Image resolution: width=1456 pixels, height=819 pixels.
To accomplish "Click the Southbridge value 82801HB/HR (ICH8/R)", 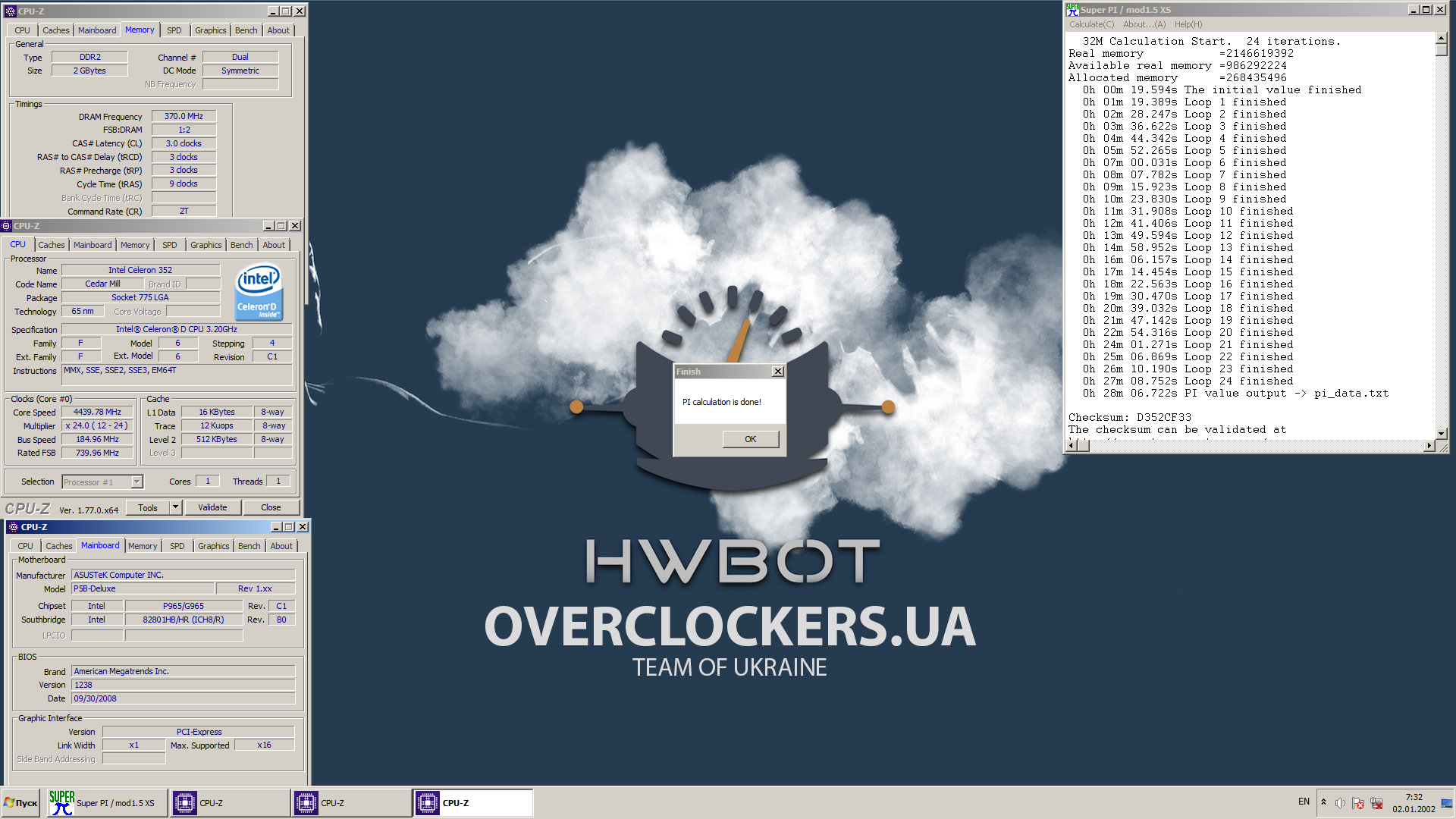I will pos(184,620).
